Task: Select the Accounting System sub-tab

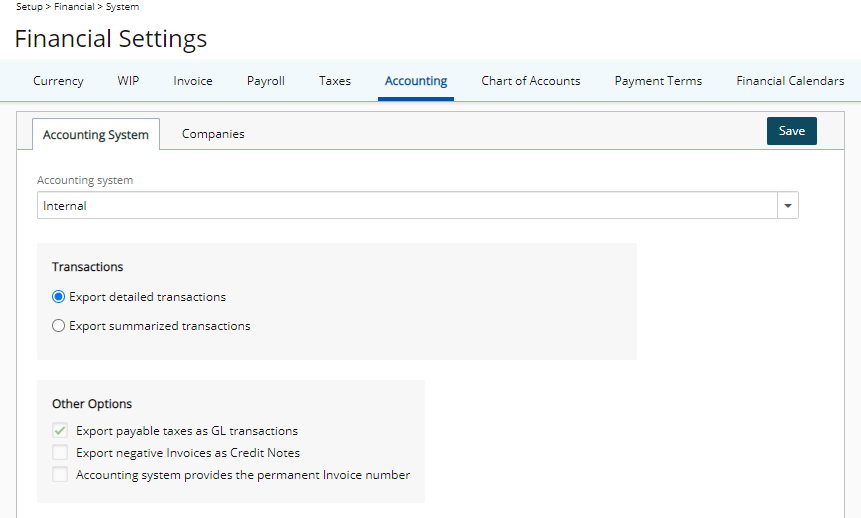Action: click(96, 135)
